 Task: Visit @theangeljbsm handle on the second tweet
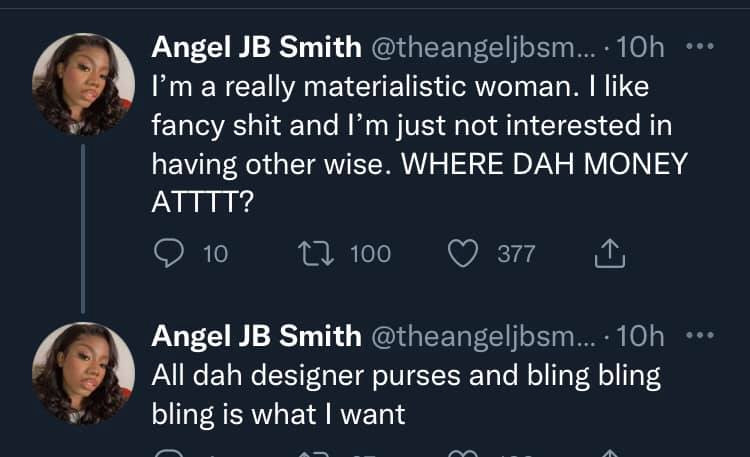pyautogui.click(x=487, y=337)
